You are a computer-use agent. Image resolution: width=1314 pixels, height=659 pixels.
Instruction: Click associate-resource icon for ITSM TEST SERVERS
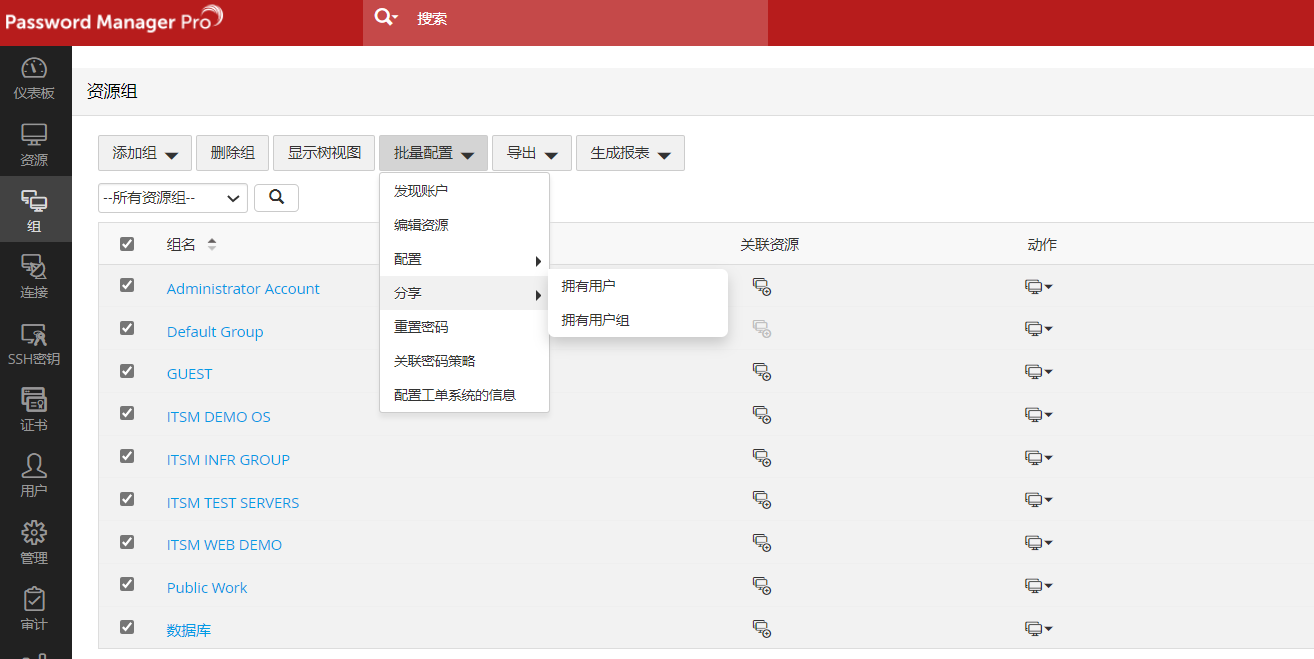click(x=761, y=499)
